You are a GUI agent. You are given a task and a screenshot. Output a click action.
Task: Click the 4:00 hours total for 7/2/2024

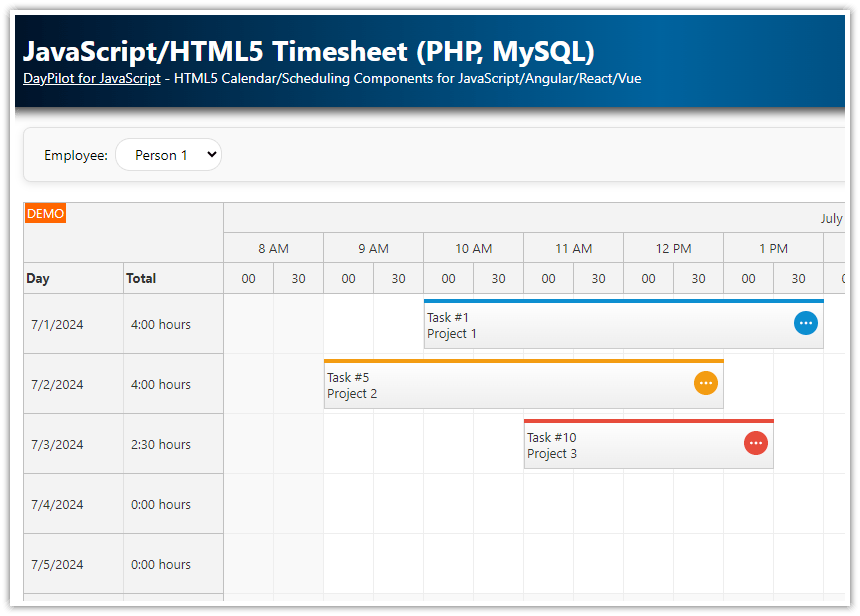click(x=160, y=383)
